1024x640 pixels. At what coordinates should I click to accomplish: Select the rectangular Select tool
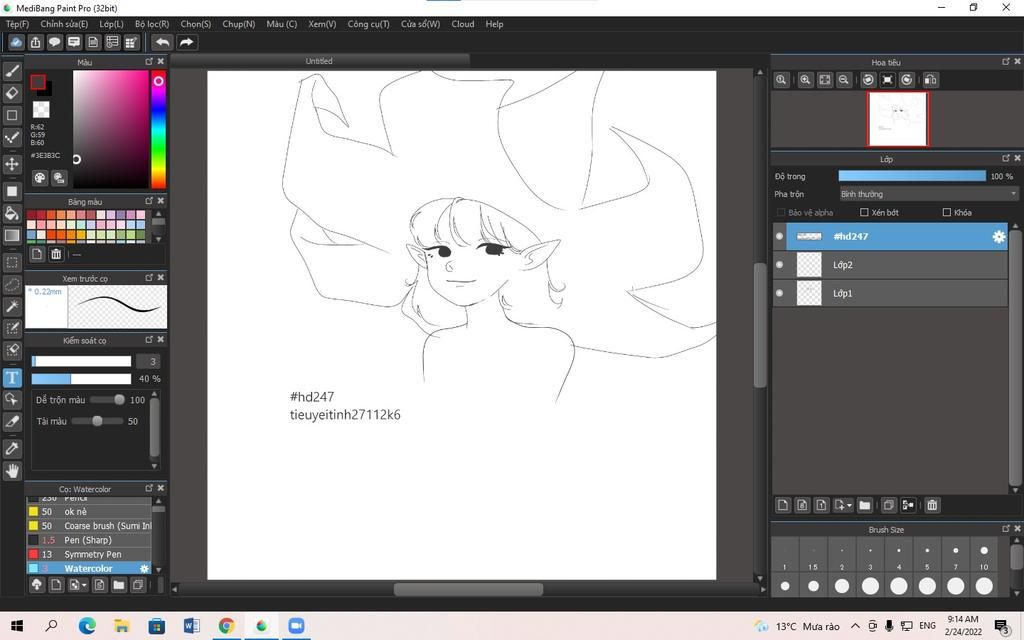point(12,263)
